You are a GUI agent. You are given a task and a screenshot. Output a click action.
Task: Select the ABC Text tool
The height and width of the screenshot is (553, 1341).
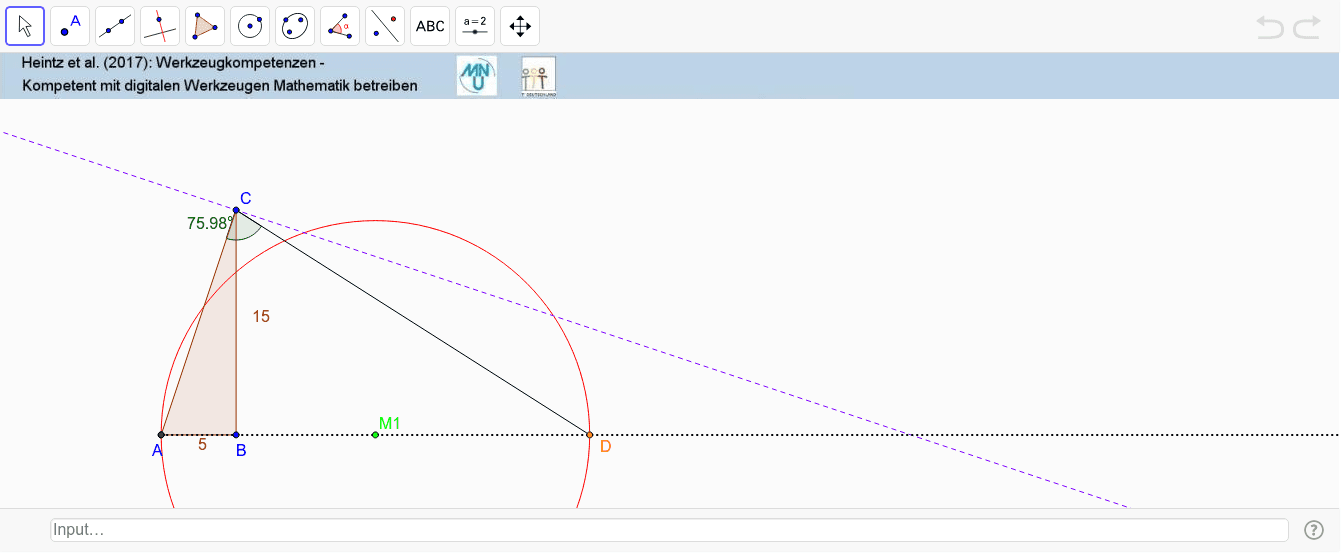coord(430,26)
